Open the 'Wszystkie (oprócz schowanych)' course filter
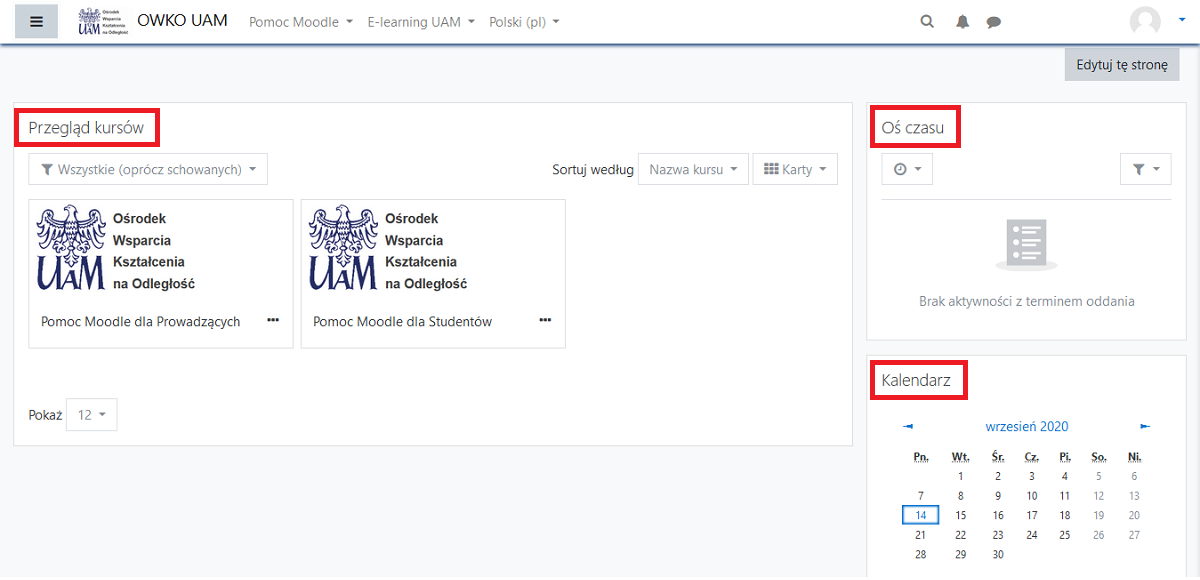This screenshot has height=580, width=1200. [147, 169]
